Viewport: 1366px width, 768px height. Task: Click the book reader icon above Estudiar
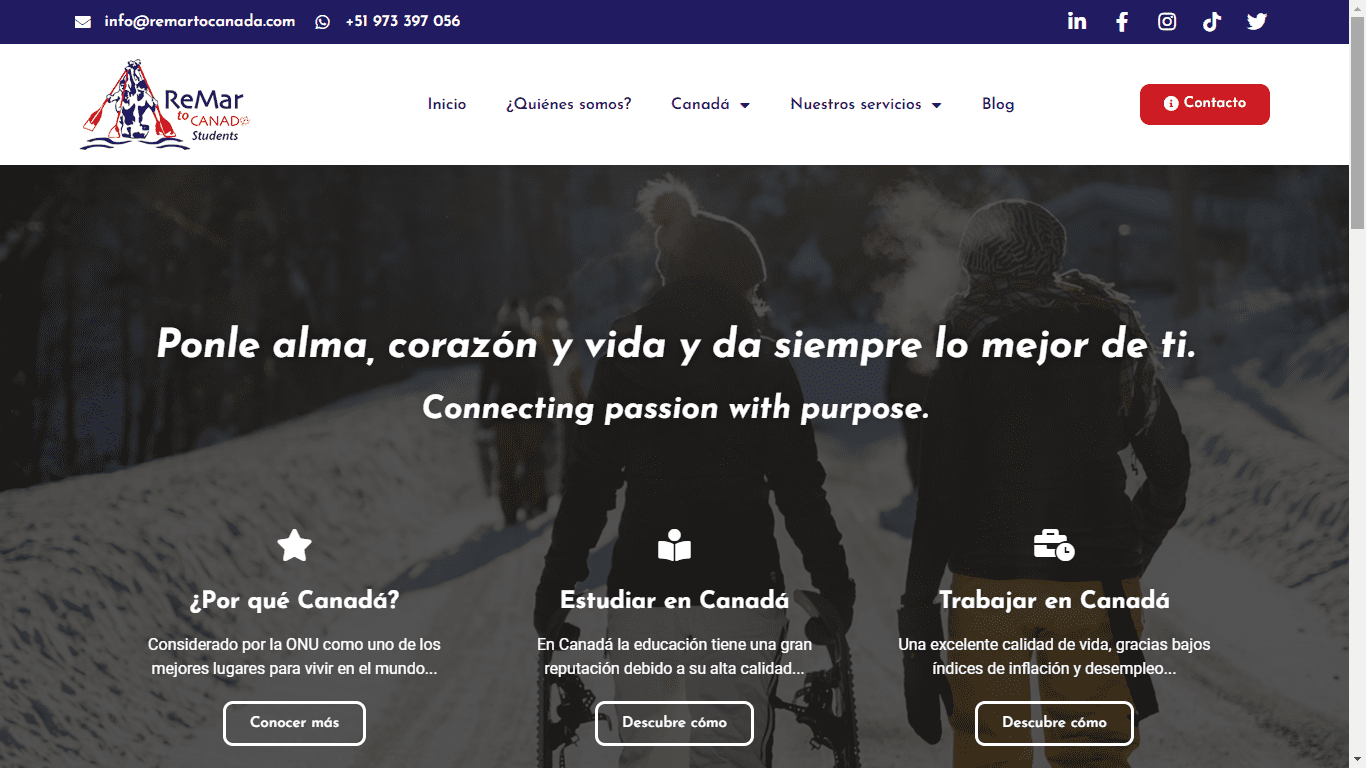click(x=674, y=546)
